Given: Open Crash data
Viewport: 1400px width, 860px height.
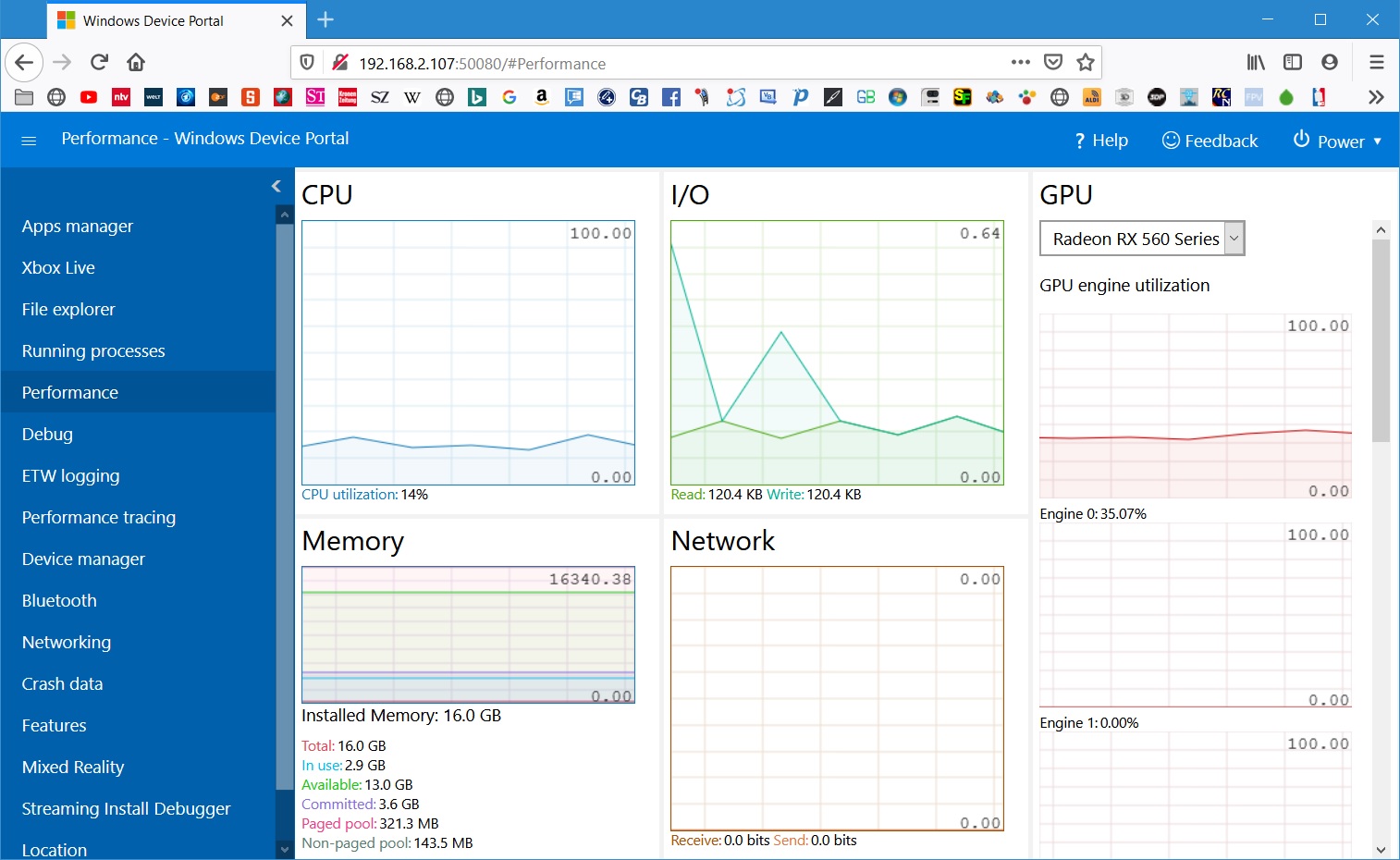Looking at the screenshot, I should (62, 684).
